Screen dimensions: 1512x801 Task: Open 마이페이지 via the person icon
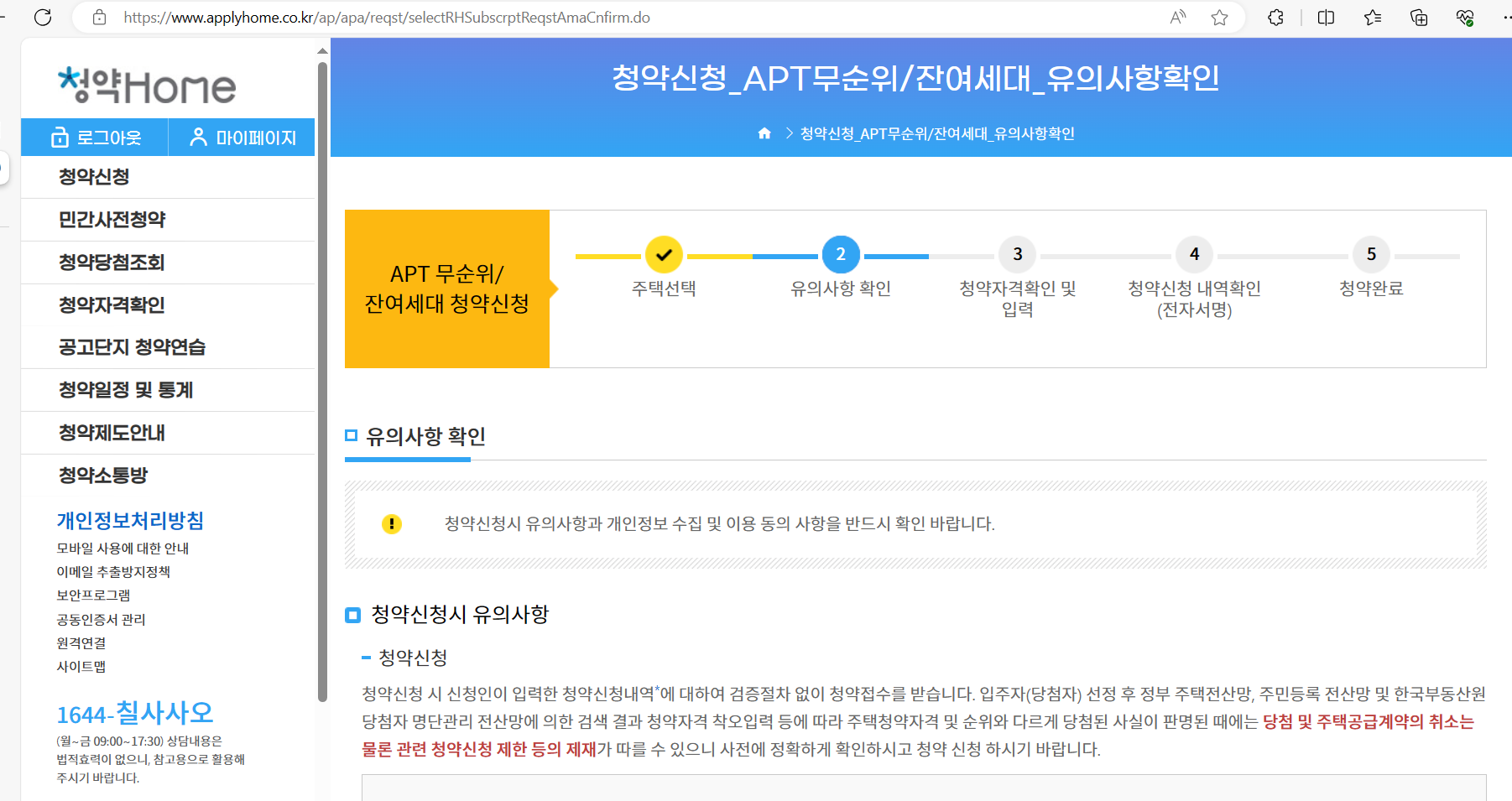(197, 137)
